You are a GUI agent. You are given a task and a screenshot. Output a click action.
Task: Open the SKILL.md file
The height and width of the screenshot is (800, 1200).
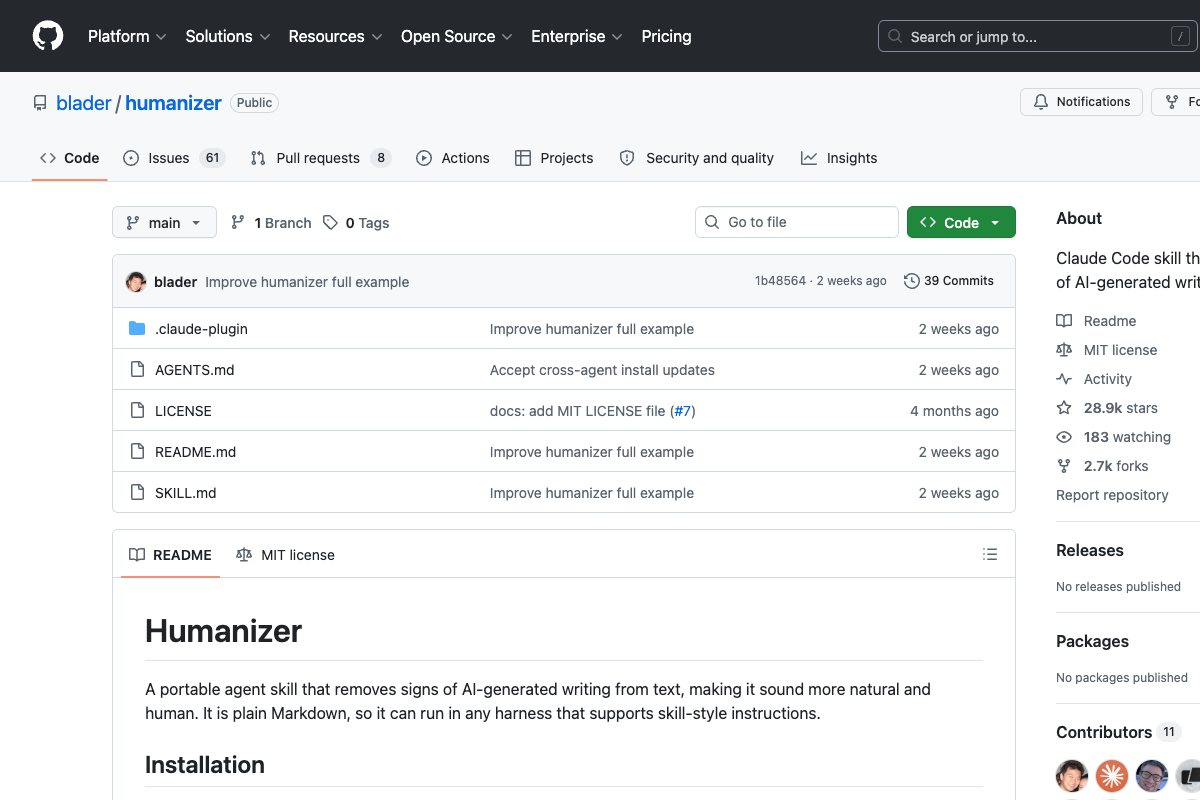(186, 493)
